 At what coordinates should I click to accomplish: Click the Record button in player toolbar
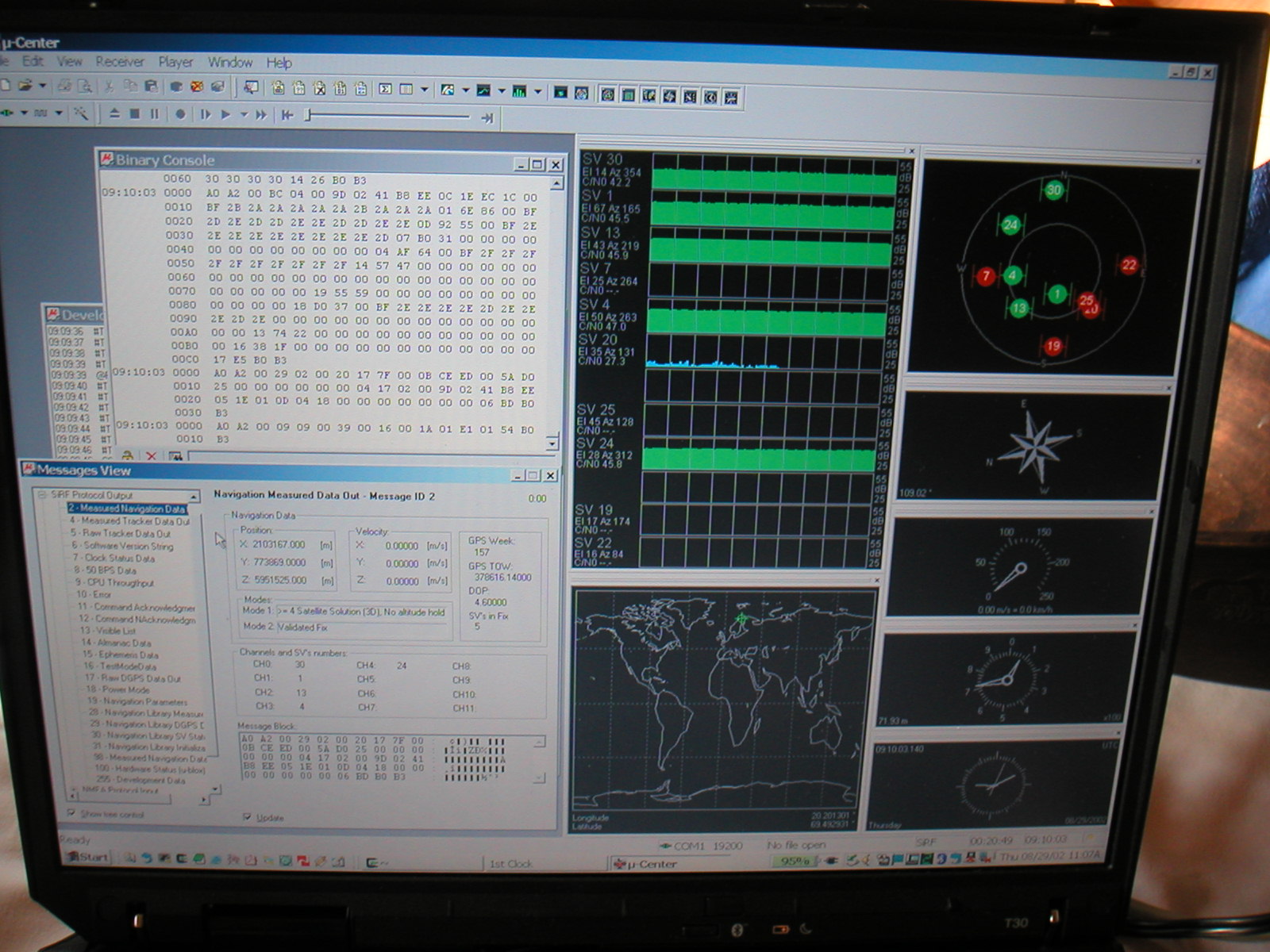[x=180, y=114]
